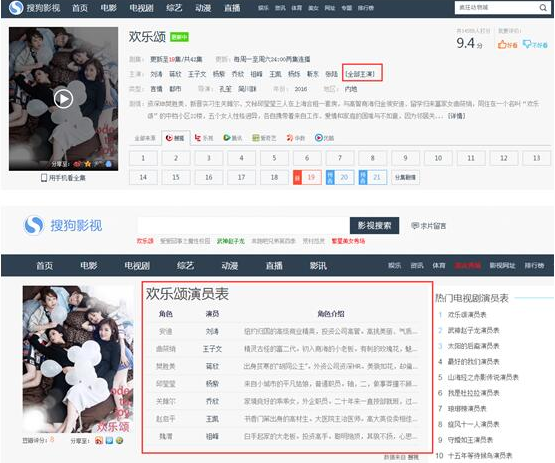555x463 pixels.
Task: Open episode 13
Action: [537, 158]
